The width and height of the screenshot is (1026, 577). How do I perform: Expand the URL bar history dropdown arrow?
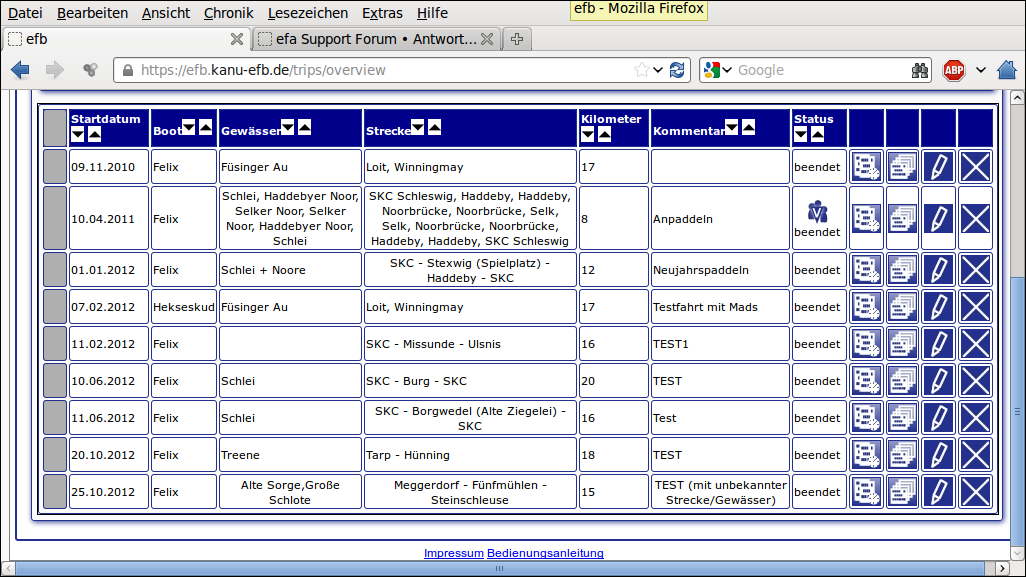click(658, 70)
